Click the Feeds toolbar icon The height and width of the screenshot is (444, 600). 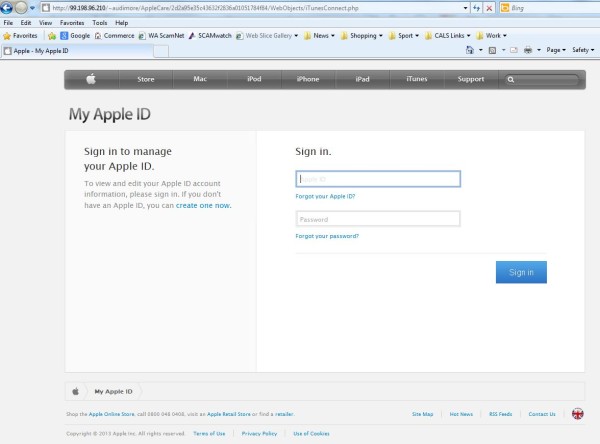point(492,50)
